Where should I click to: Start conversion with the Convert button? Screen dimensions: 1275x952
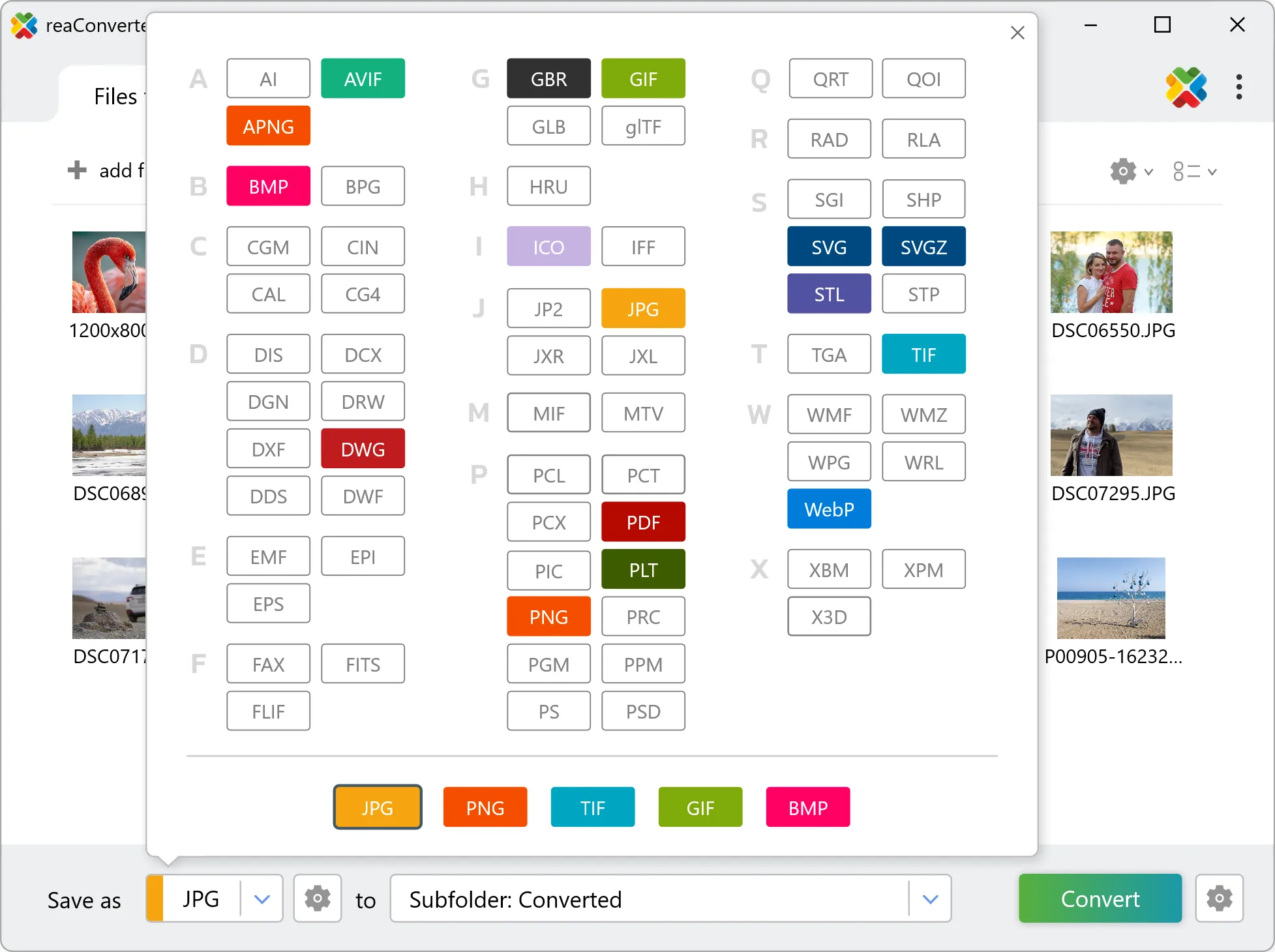1100,899
